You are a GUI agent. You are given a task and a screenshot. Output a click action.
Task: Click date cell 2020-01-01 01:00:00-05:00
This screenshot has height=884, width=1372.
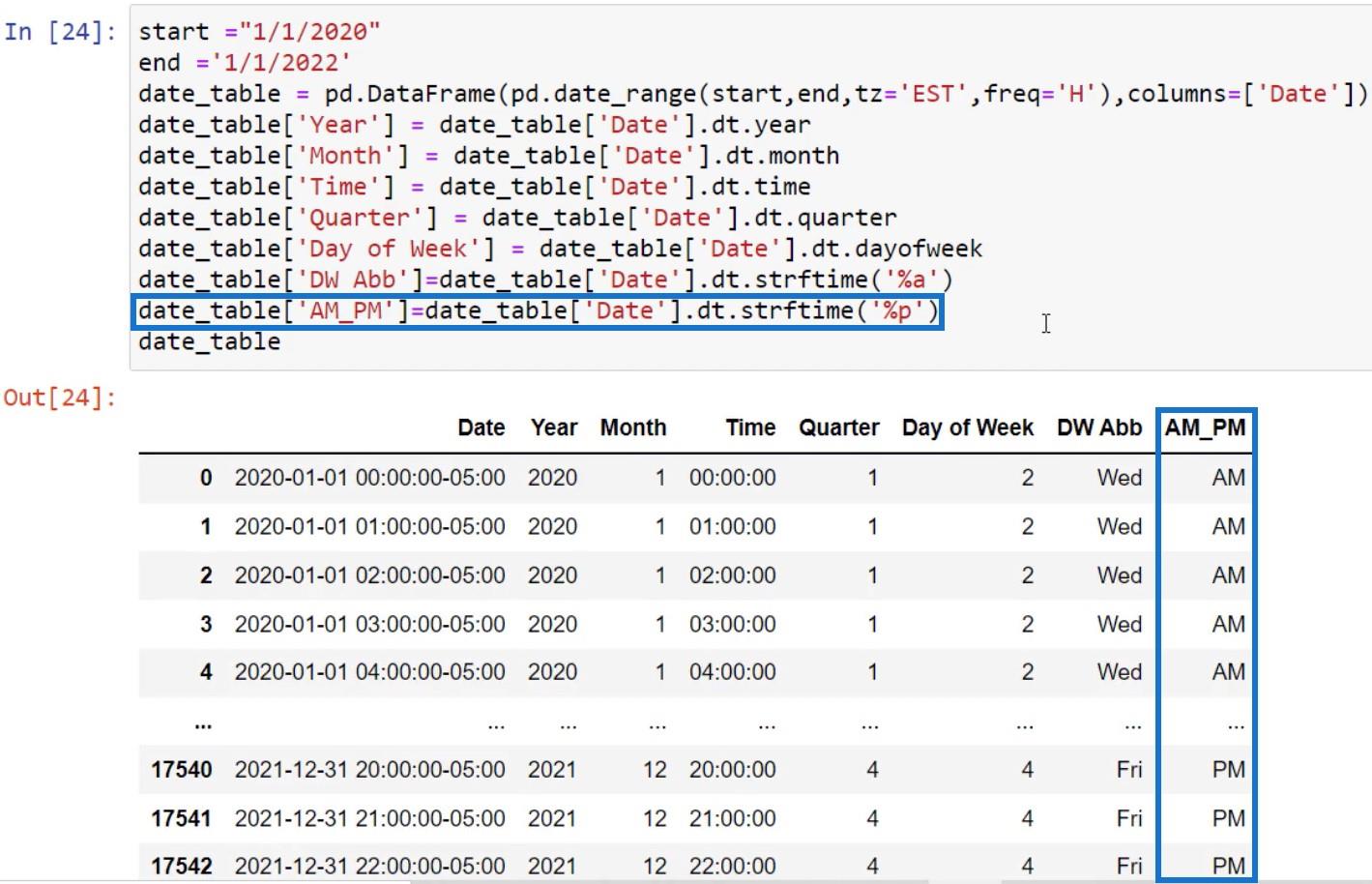point(369,527)
